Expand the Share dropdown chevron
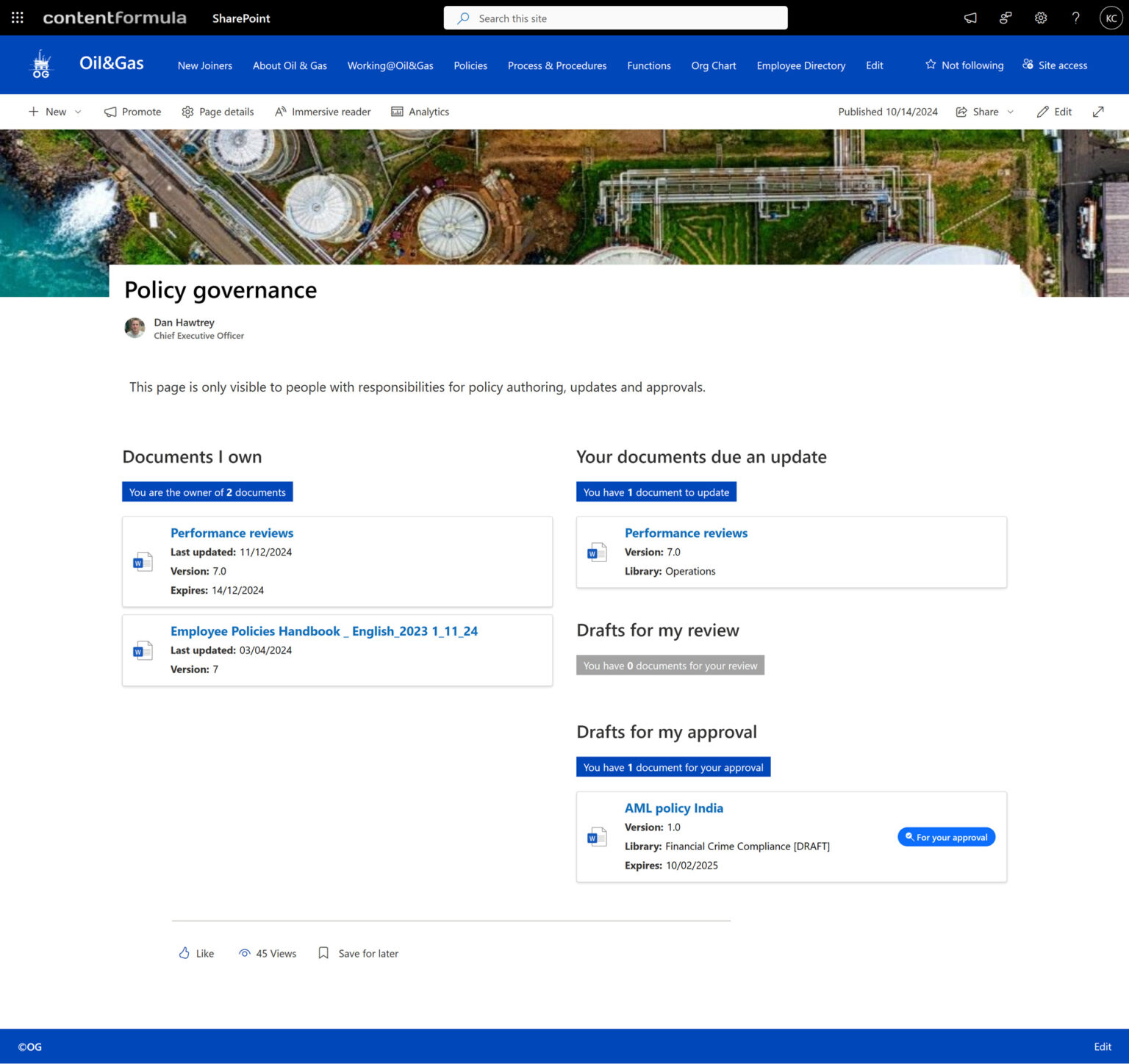Image resolution: width=1129 pixels, height=1064 pixels. 1011,112
